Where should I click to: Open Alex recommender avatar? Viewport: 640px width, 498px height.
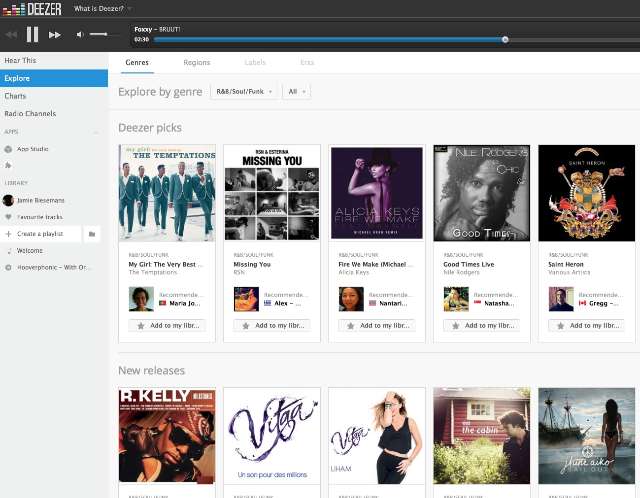(x=246, y=299)
